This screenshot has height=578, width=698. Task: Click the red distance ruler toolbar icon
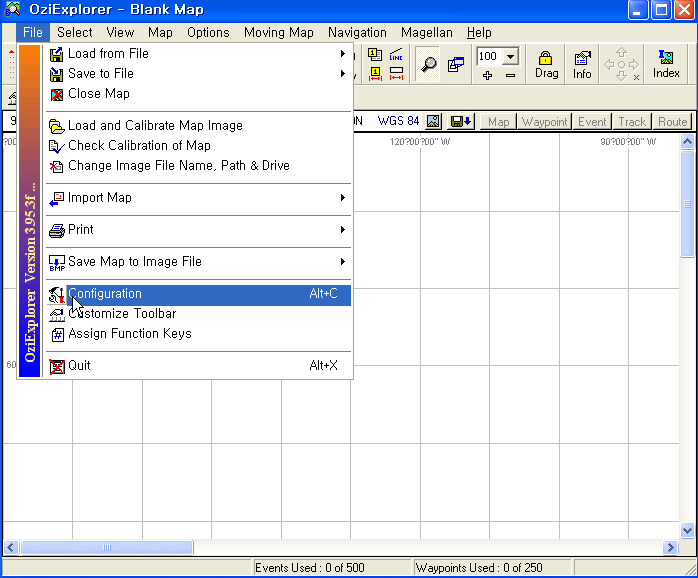[396, 73]
